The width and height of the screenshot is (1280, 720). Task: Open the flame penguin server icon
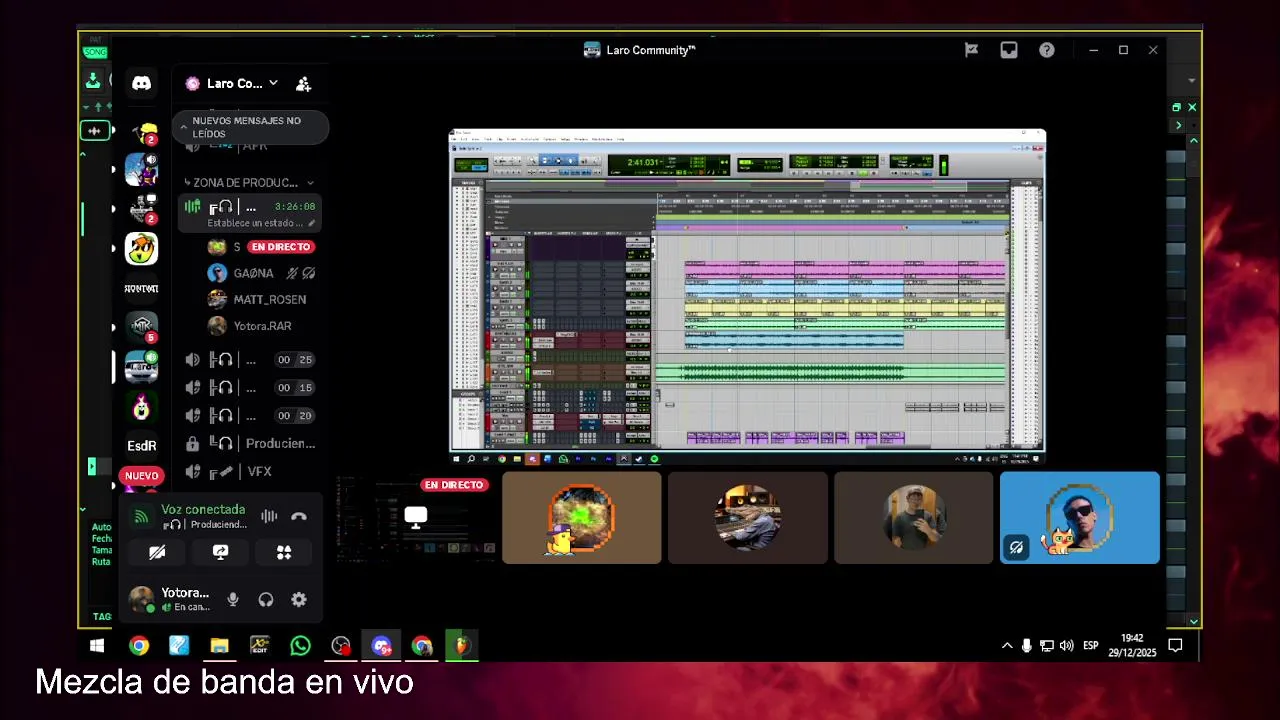pos(141,406)
